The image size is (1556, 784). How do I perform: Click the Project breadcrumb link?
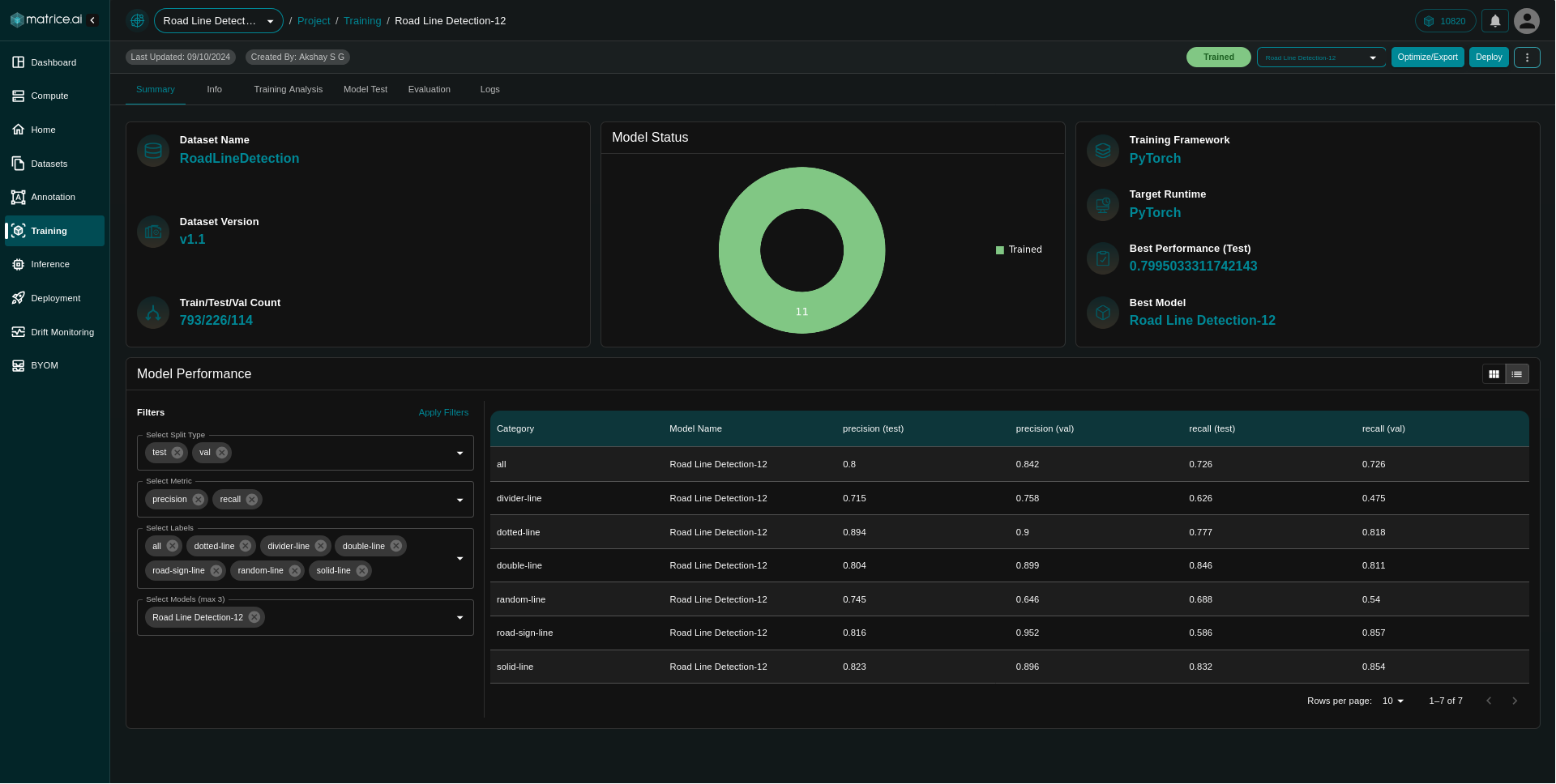314,21
